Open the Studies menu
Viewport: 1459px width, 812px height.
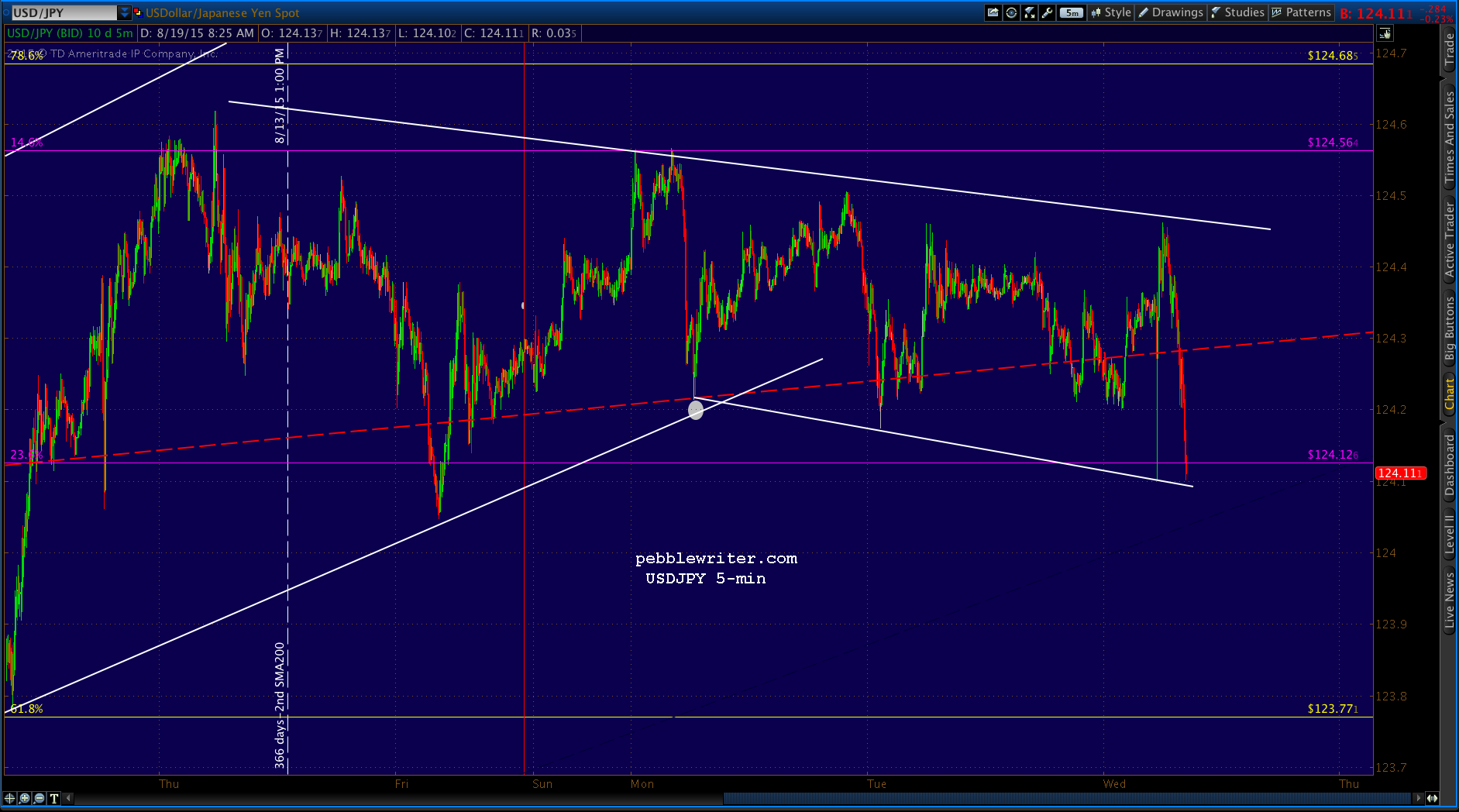click(x=1237, y=12)
